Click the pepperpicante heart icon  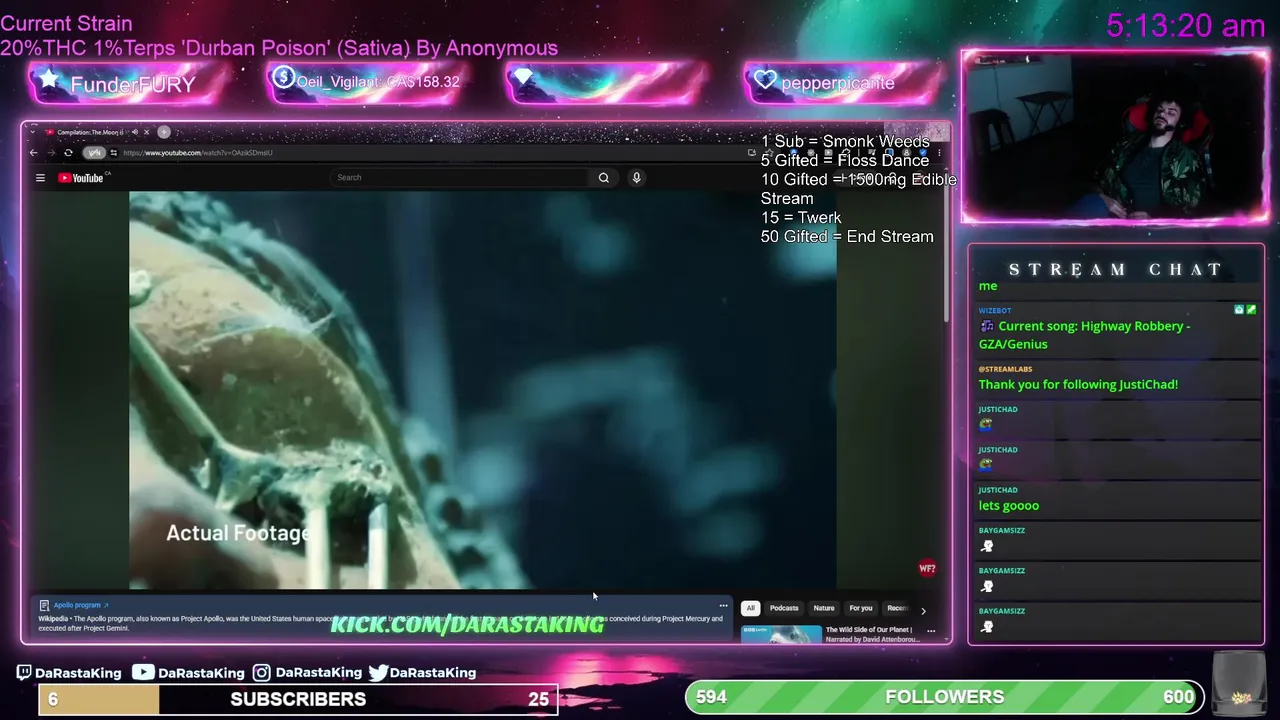pyautogui.click(x=766, y=81)
